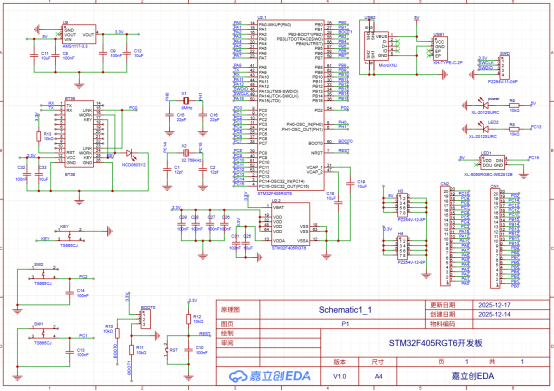The width and height of the screenshot is (554, 391).
Task: Select capacitor C8 near the regulator input
Action: tap(55, 55)
